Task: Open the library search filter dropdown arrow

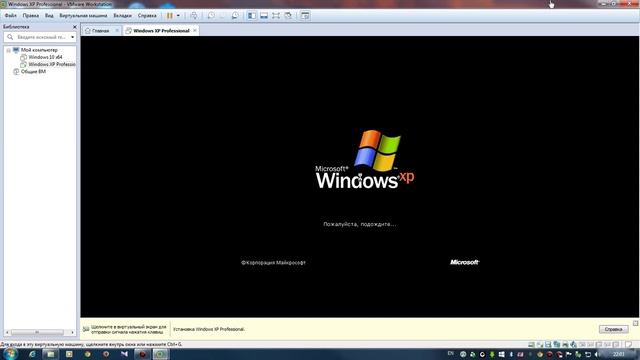Action: (73, 37)
